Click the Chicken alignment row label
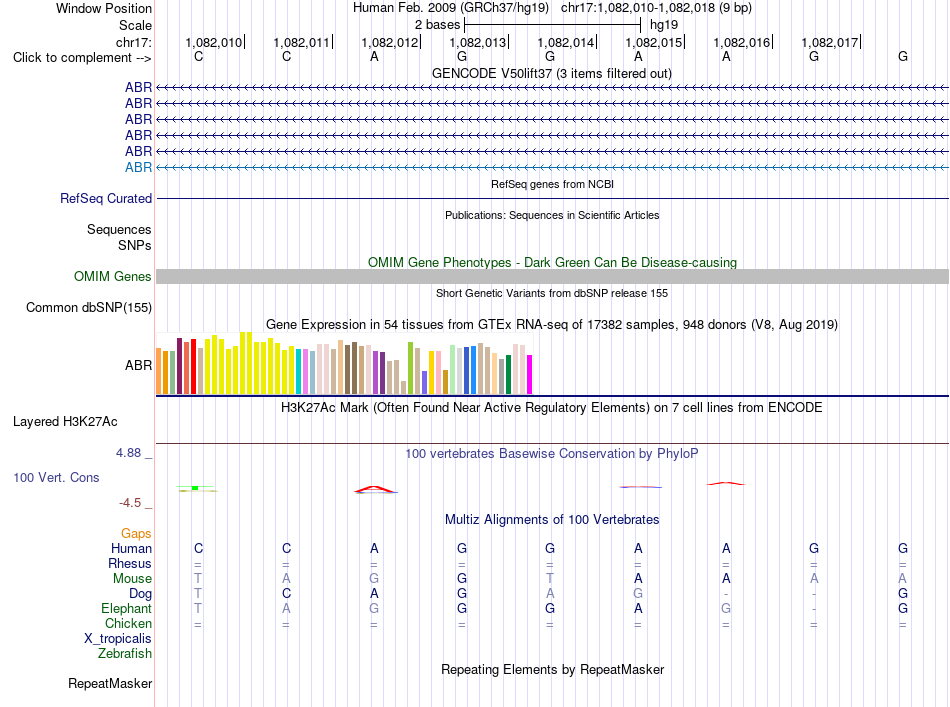This screenshot has width=950, height=707. coord(128,623)
